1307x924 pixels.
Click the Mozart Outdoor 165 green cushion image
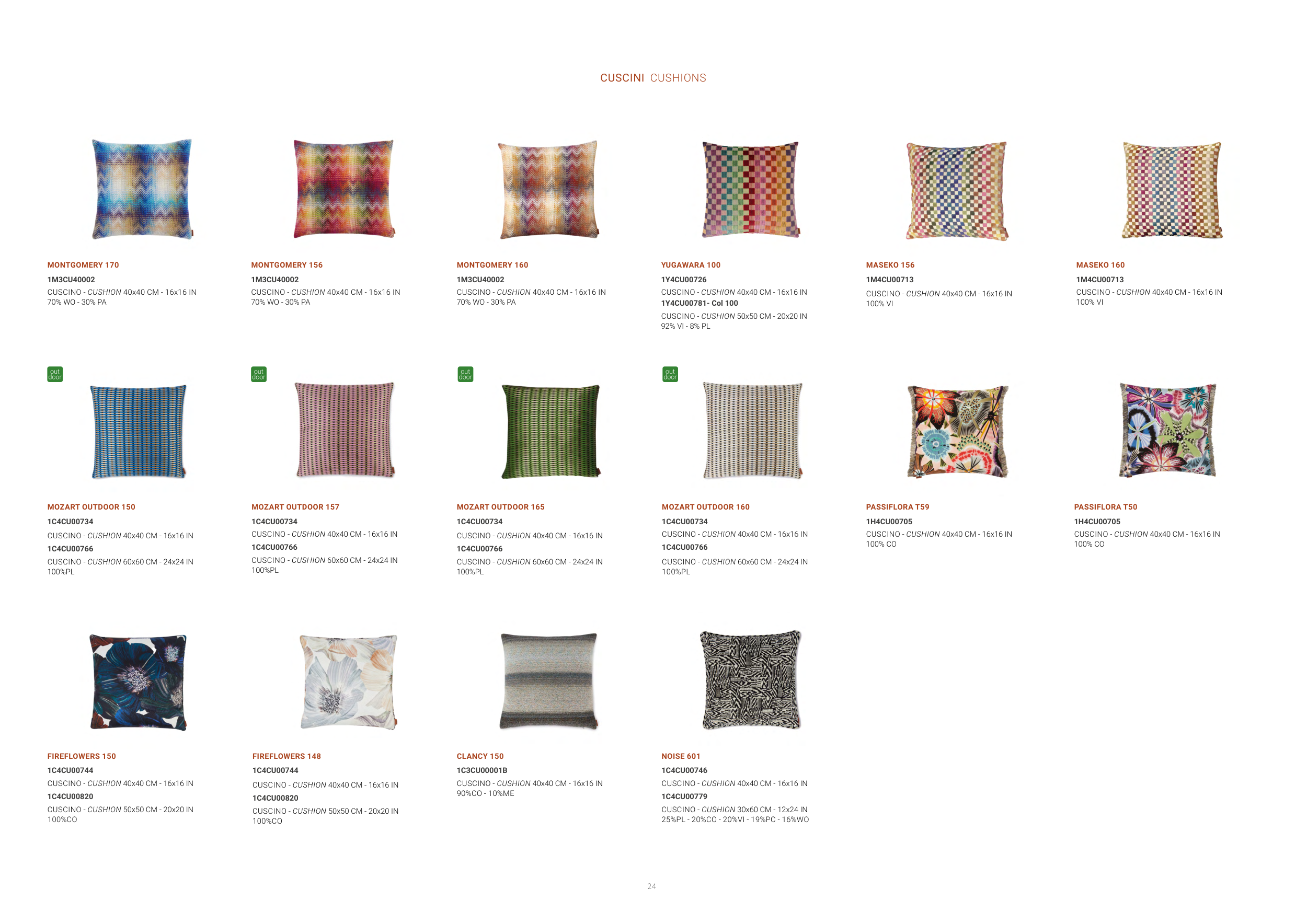[x=551, y=431]
